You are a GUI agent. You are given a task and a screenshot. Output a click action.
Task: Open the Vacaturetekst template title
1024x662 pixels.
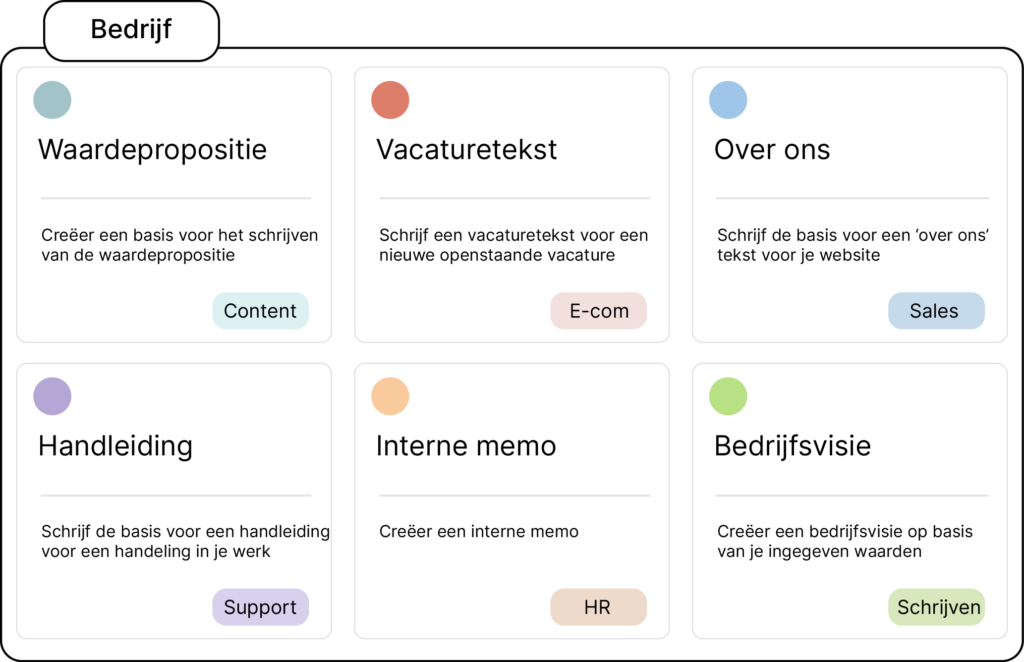[x=466, y=150]
